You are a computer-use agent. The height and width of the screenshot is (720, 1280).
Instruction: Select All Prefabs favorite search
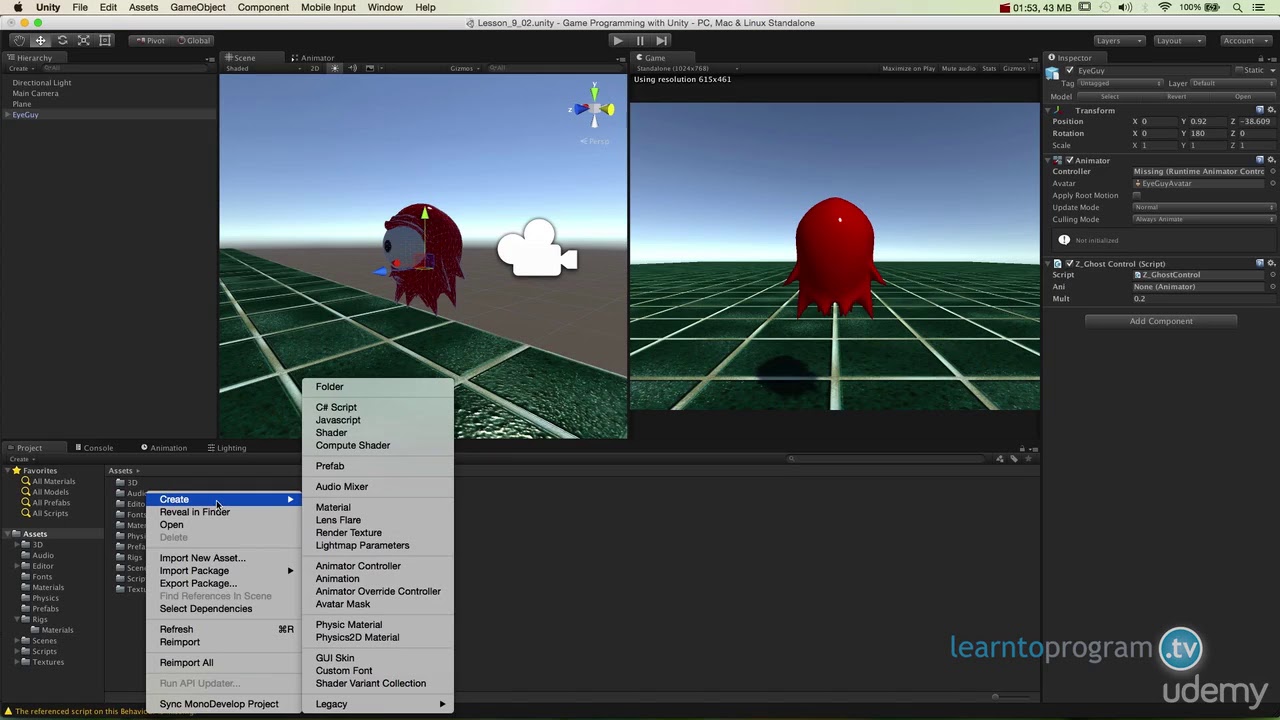[50, 503]
